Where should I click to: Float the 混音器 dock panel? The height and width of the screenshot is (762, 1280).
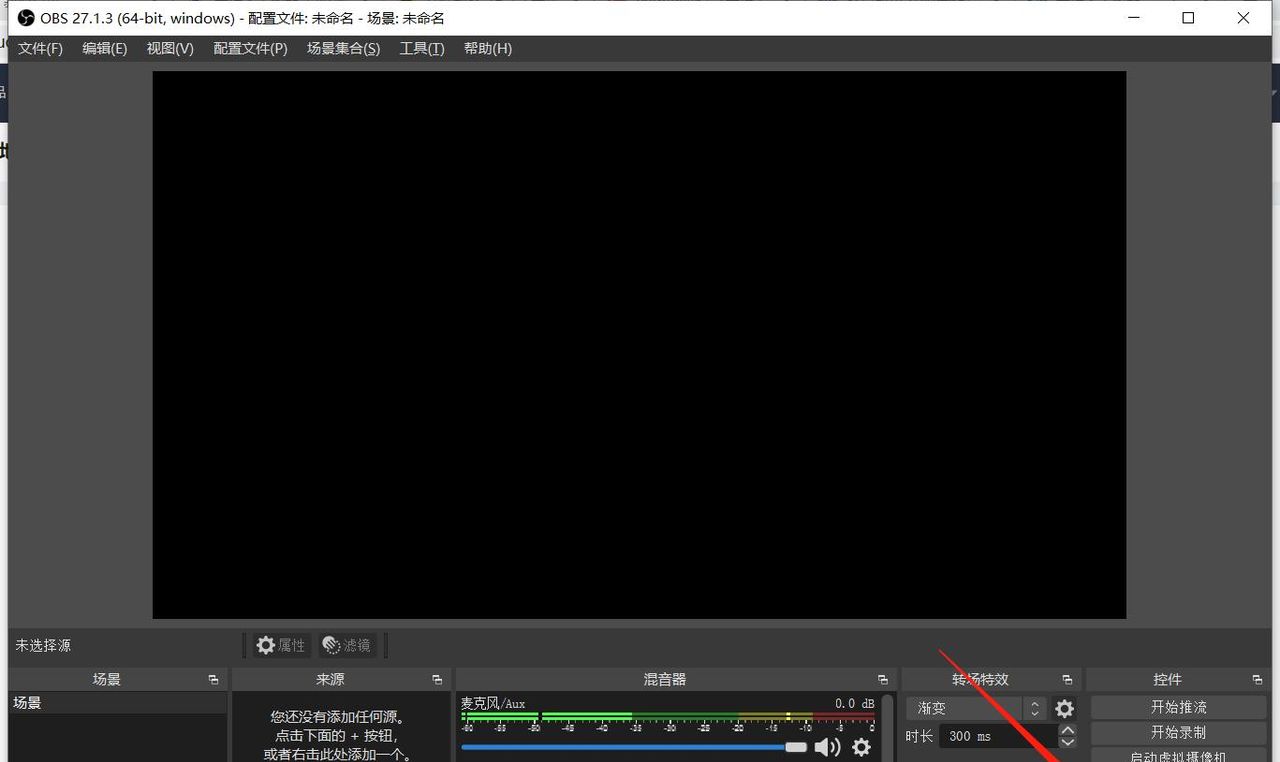click(882, 680)
